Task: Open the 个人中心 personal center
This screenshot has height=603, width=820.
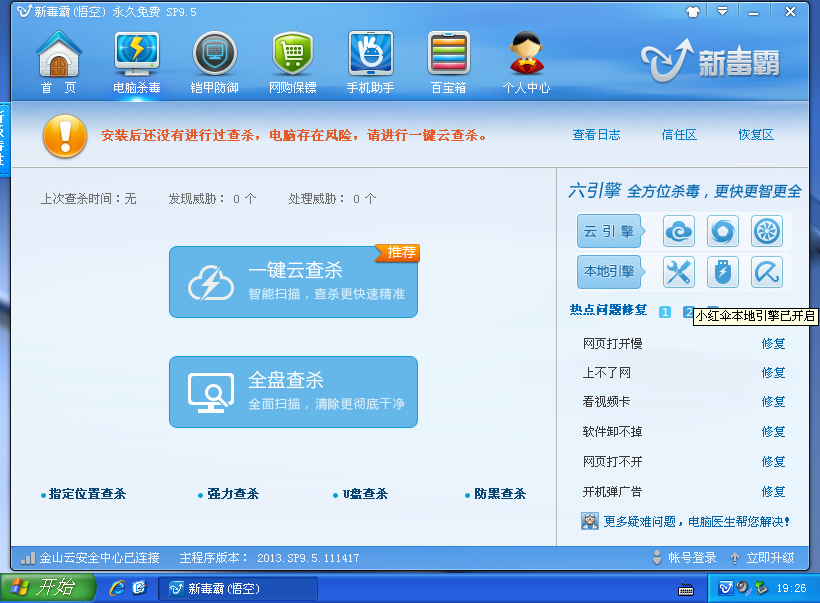Action: [526, 62]
